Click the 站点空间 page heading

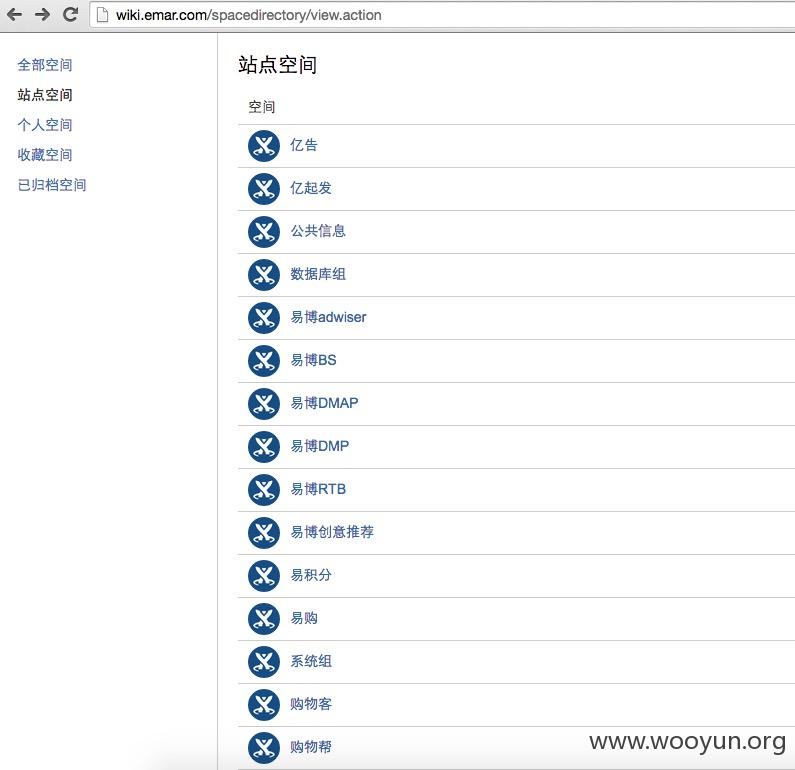click(x=278, y=65)
